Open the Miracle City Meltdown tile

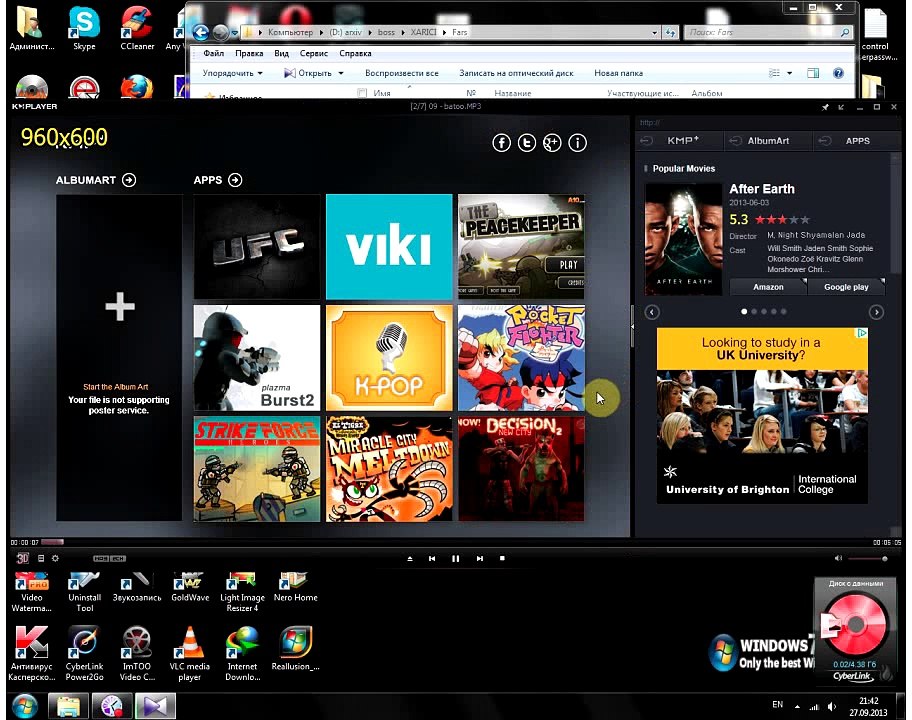point(389,469)
